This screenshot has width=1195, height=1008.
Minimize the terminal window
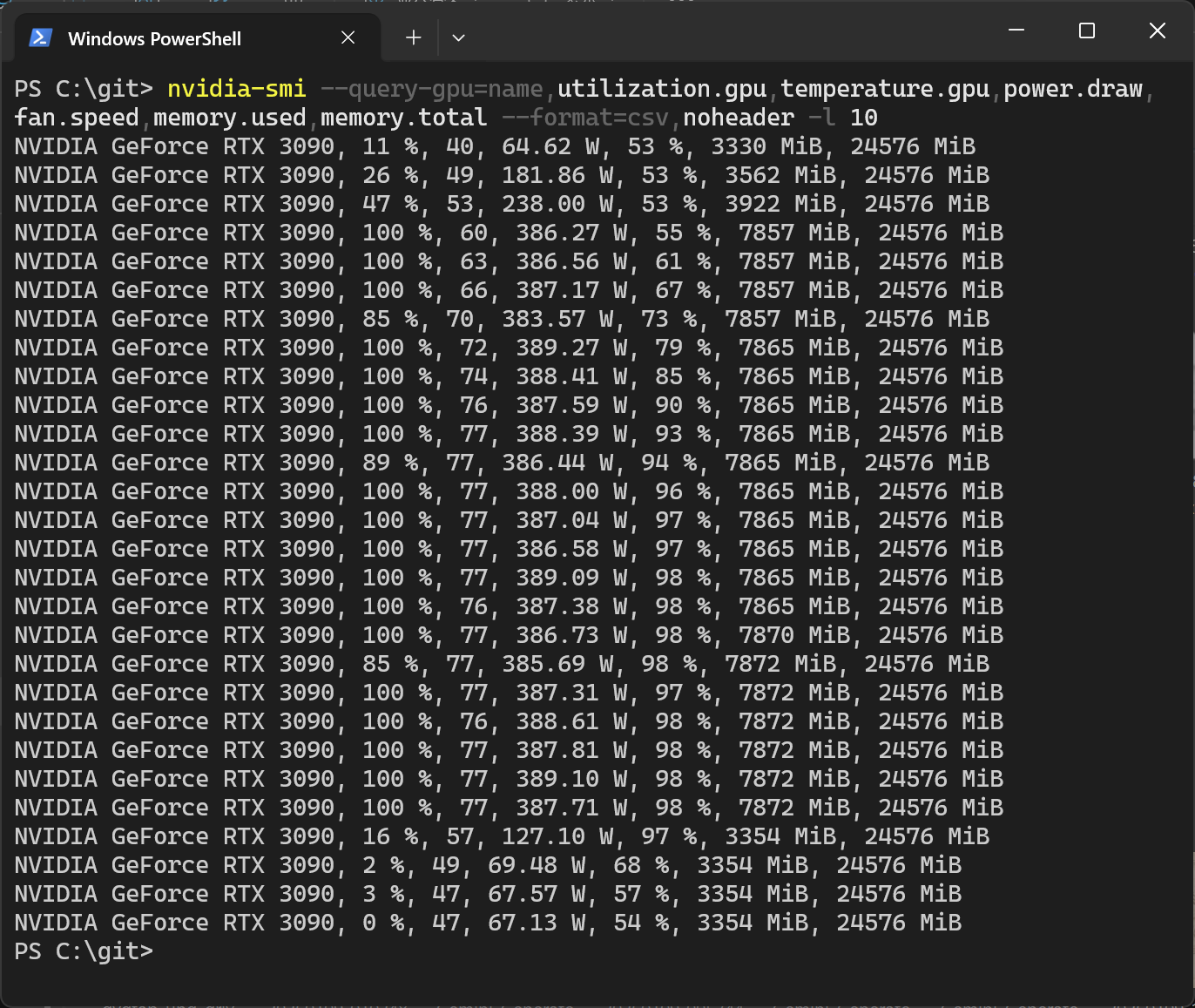coord(1016,30)
